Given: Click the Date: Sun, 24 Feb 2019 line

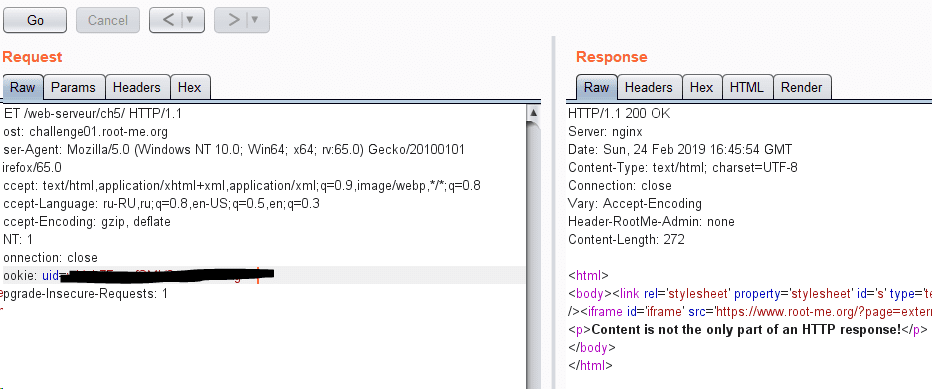Looking at the screenshot, I should tap(680, 149).
